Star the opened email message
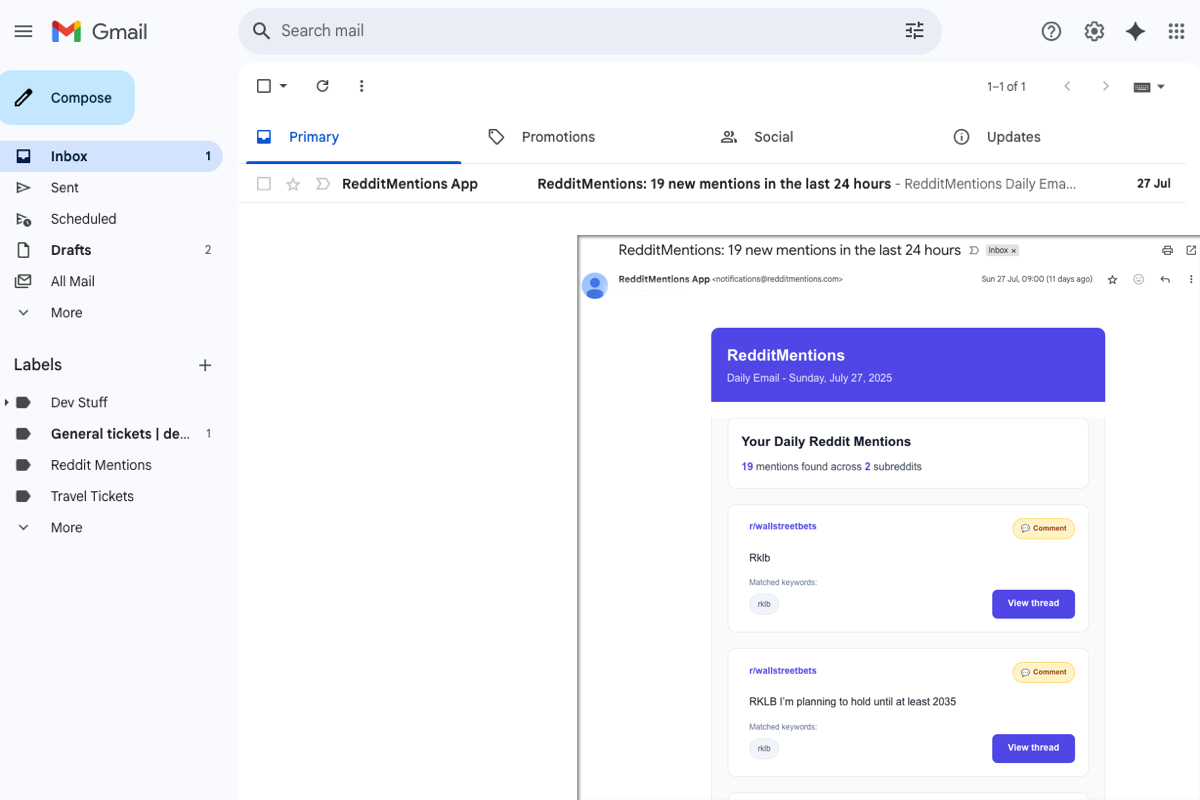 (x=1112, y=280)
